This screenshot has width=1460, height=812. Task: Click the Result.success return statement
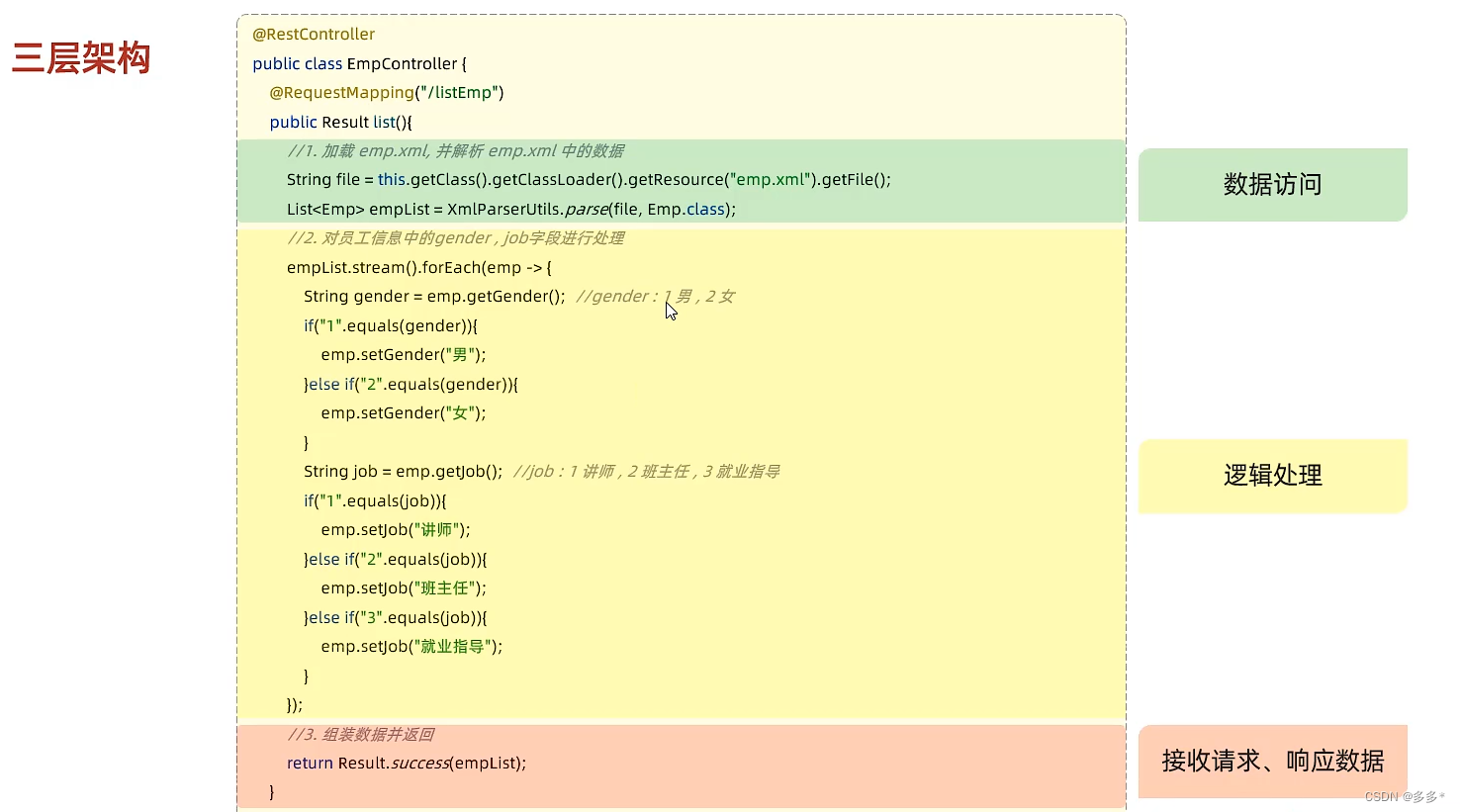pos(407,763)
